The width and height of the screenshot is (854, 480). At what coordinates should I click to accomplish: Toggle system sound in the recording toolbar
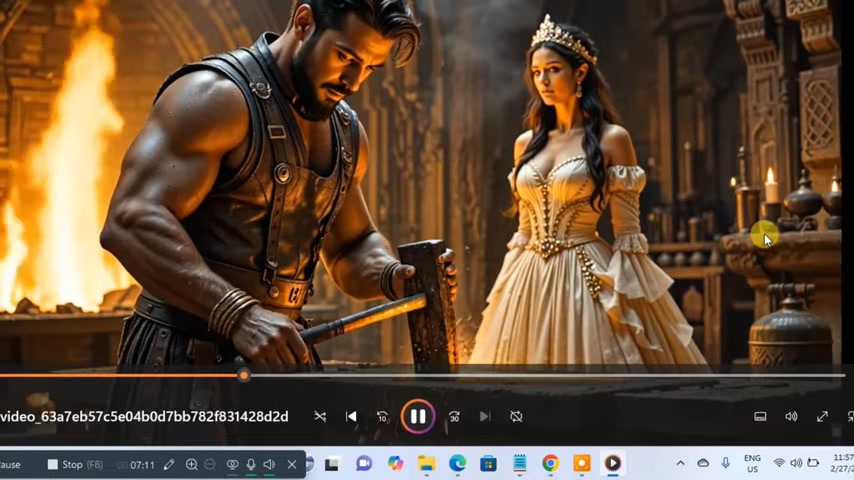tap(270, 465)
